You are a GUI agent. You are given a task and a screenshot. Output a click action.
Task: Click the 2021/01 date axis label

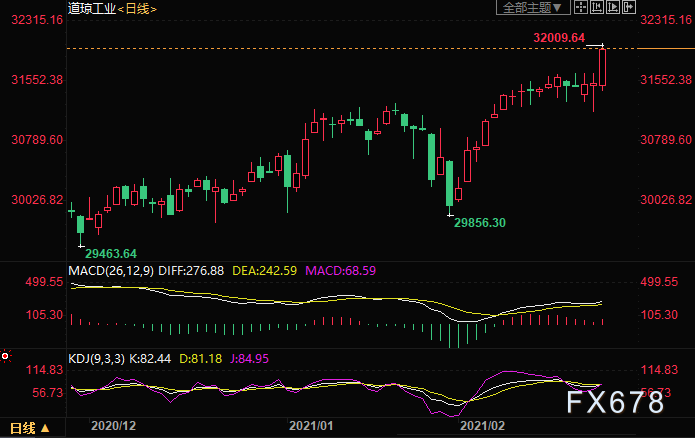311,426
